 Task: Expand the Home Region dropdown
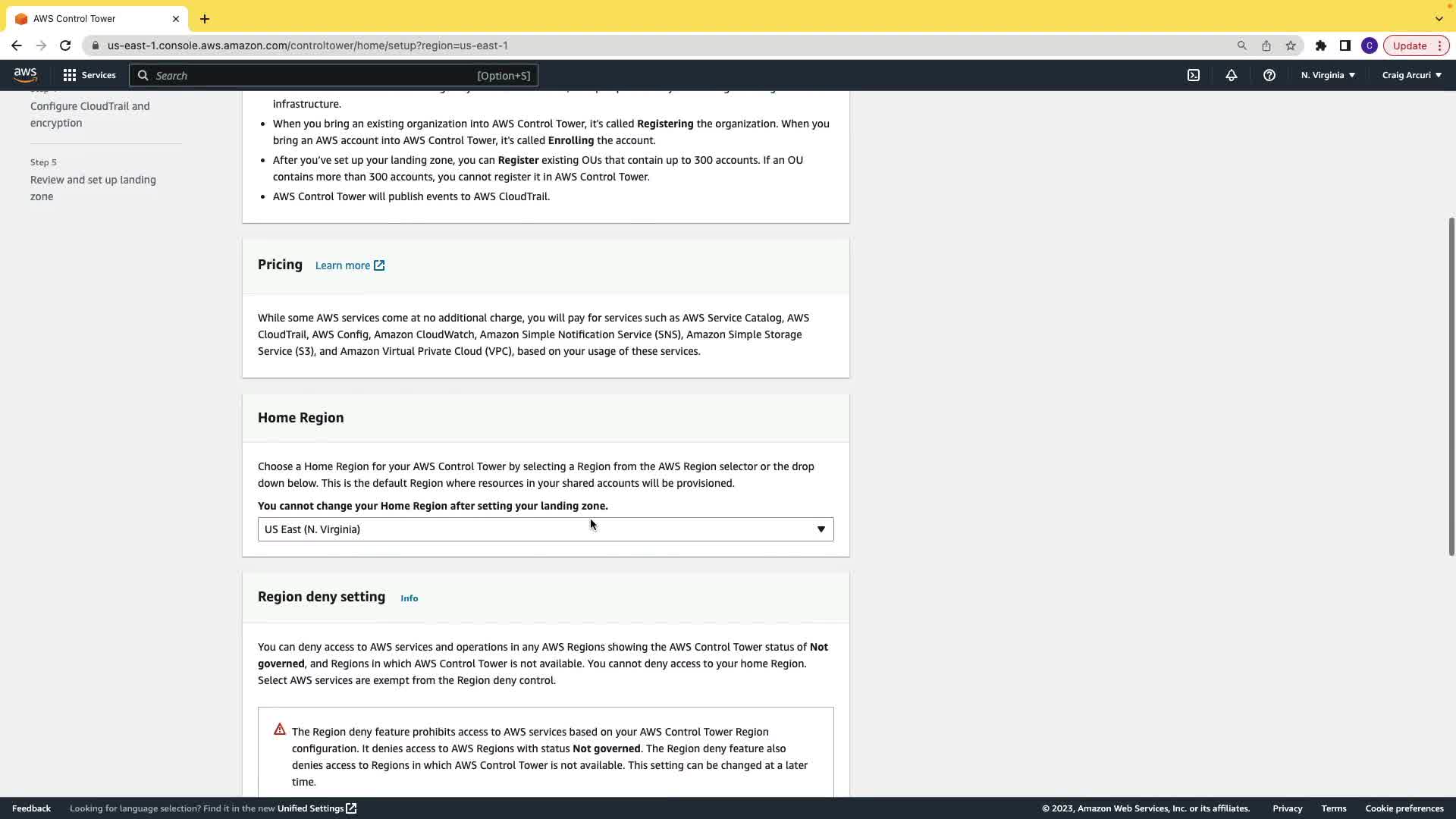tap(545, 529)
